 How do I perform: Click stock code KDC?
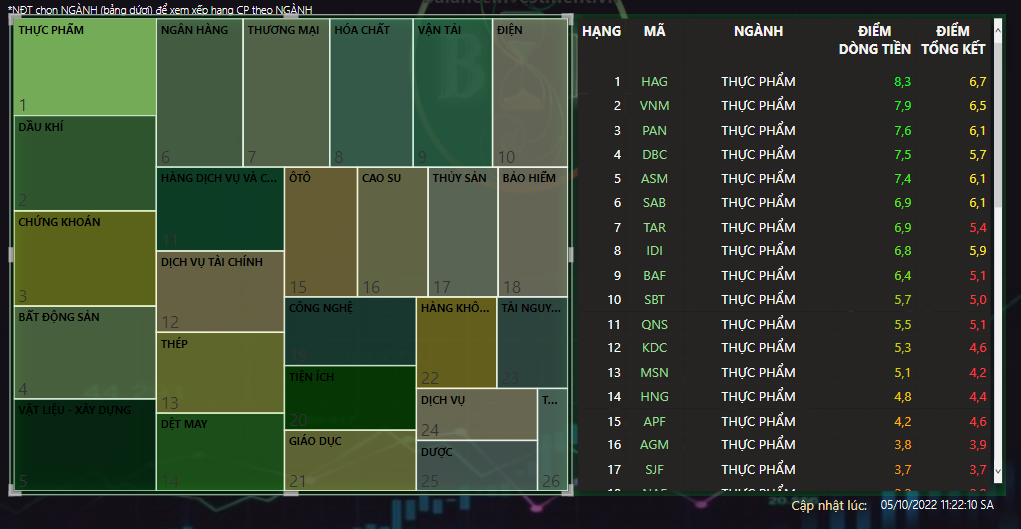click(x=654, y=348)
